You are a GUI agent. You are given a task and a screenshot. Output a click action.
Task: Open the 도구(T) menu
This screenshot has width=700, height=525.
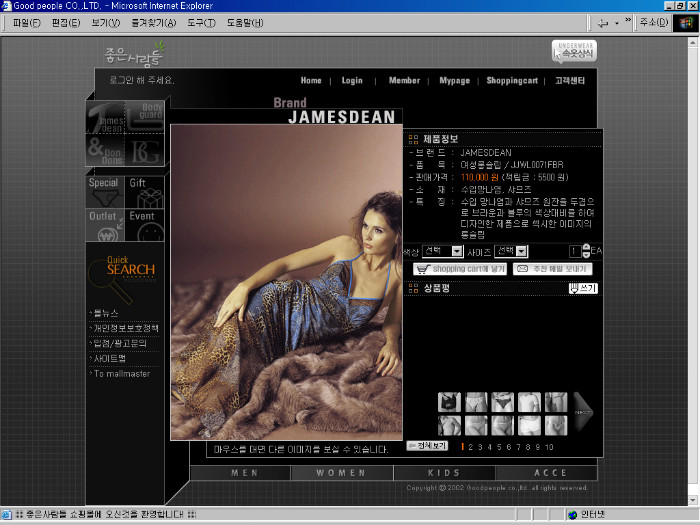coord(201,23)
